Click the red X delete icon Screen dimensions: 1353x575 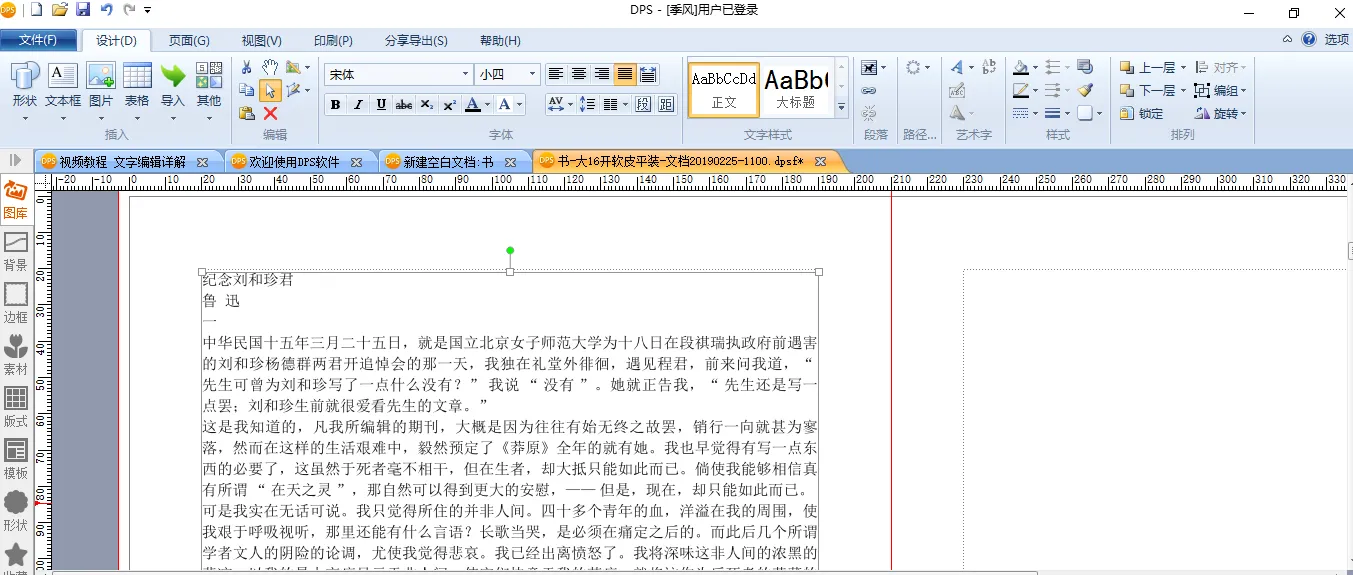tap(270, 113)
